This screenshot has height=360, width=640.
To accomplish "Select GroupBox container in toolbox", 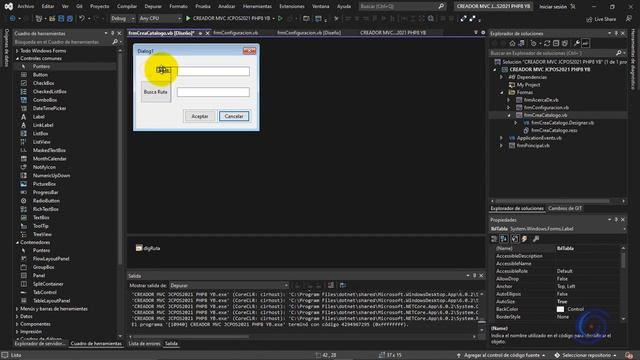I will tap(43, 267).
